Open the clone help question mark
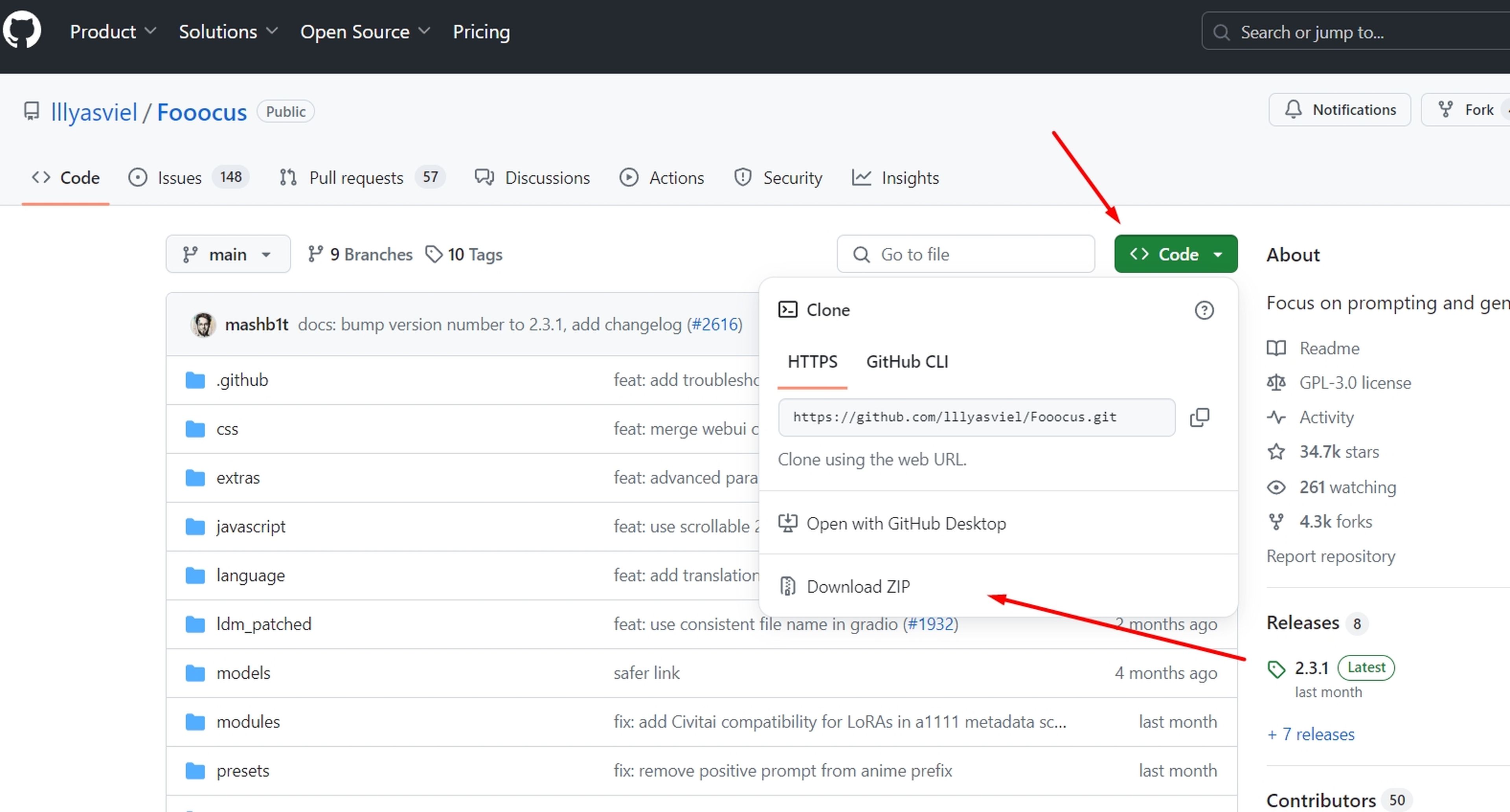The height and width of the screenshot is (812, 1510). 1204,310
